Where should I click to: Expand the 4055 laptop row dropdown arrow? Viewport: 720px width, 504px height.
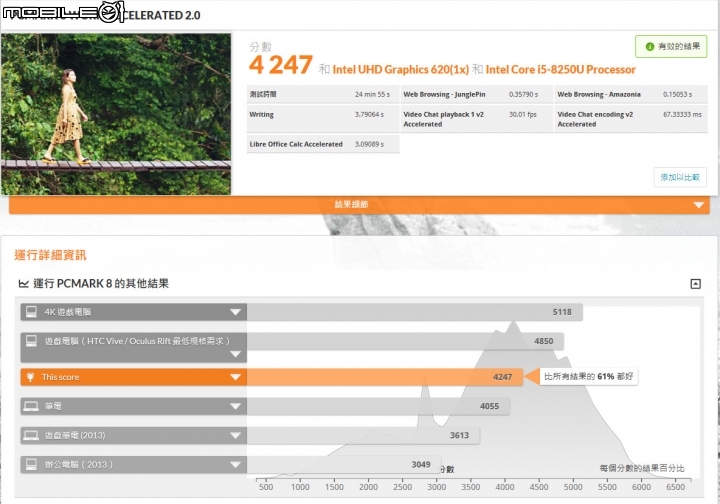(235, 406)
